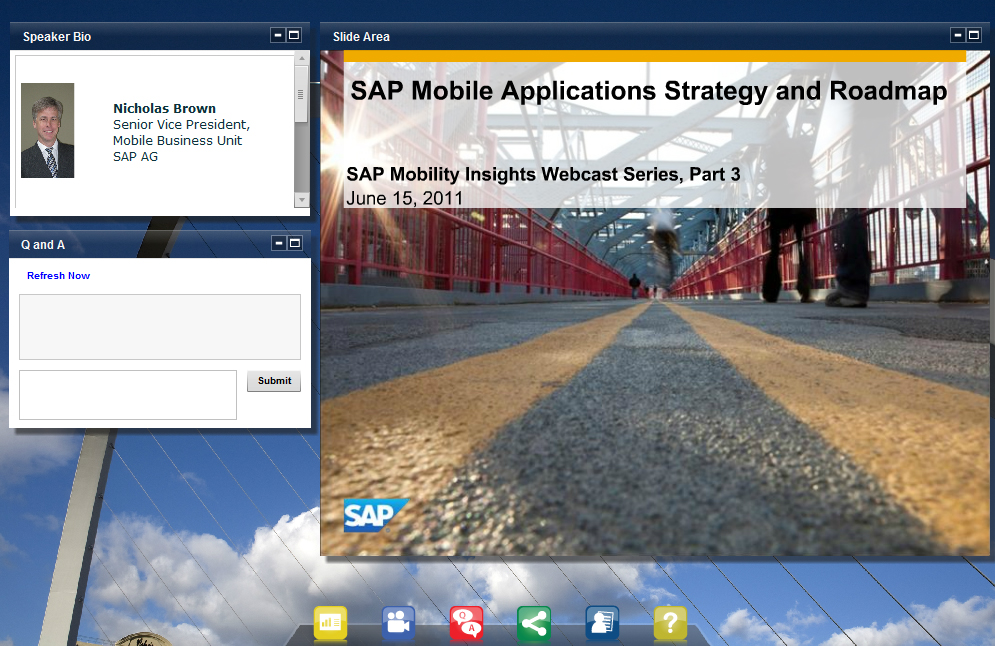This screenshot has width=995, height=646.
Task: Click Nicholas Brown's portrait photo
Action: [48, 130]
